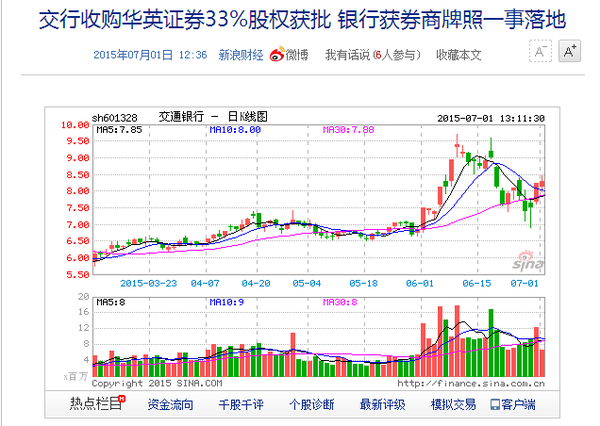Click the 5.50 price axis label
The width and height of the screenshot is (600, 426).
[x=78, y=274]
